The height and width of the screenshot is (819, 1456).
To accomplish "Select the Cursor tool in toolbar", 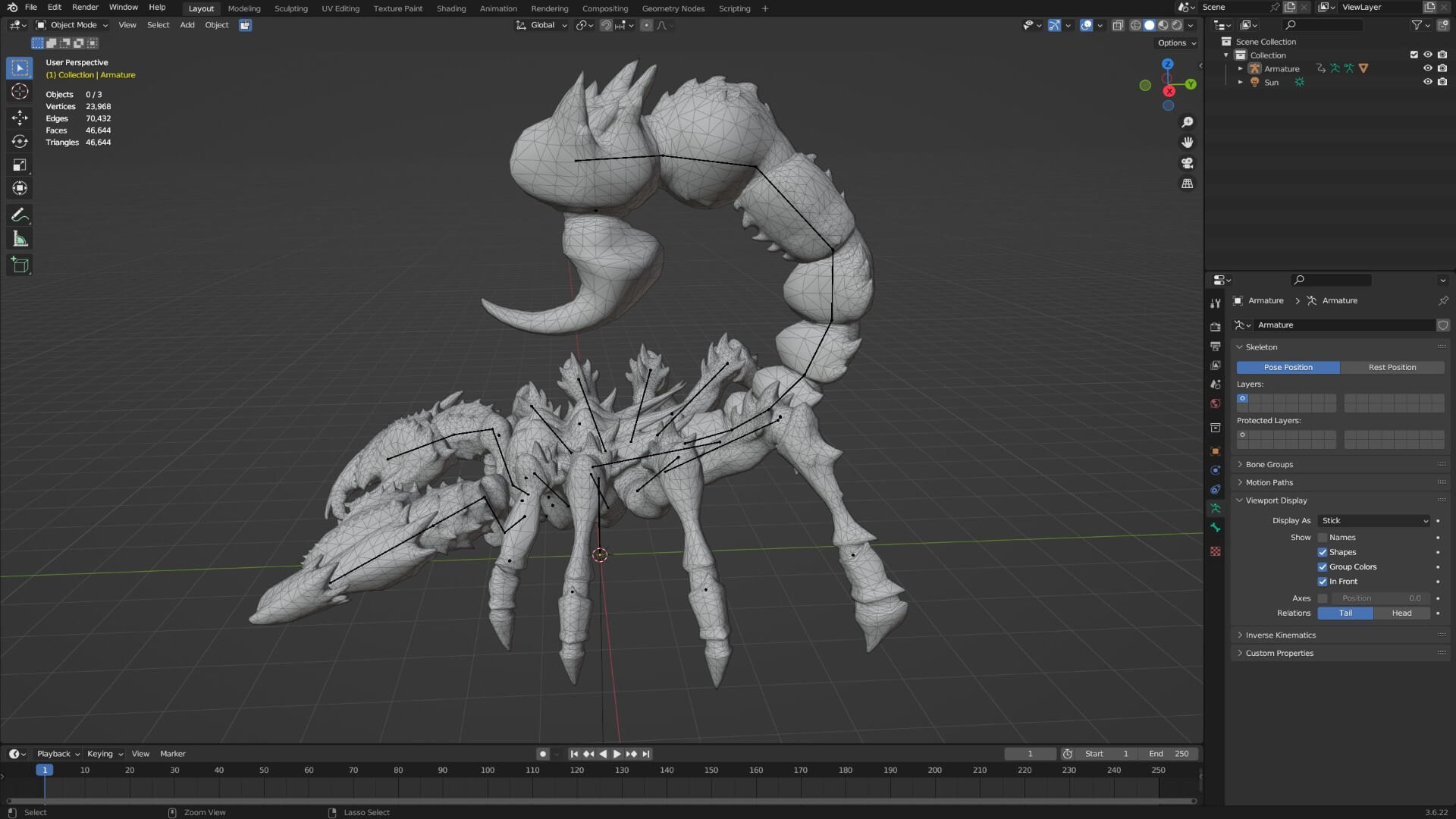I will pos(20,92).
